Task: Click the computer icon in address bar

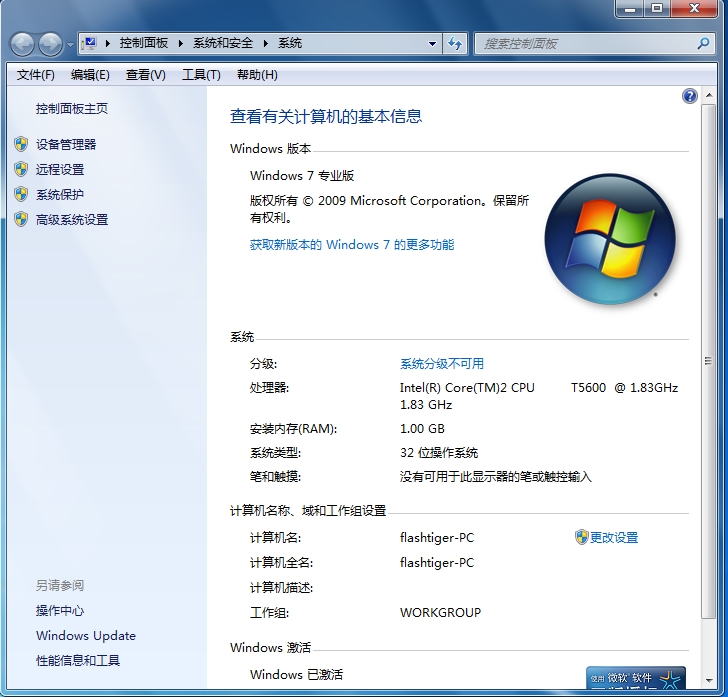Action: coord(89,44)
